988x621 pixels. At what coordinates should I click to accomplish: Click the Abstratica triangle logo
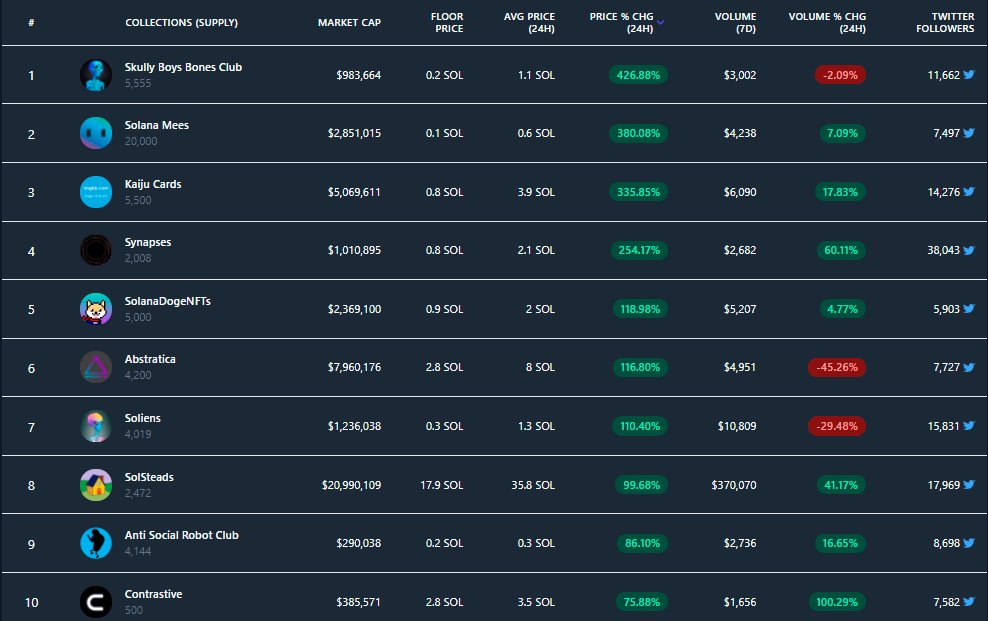coord(95,366)
